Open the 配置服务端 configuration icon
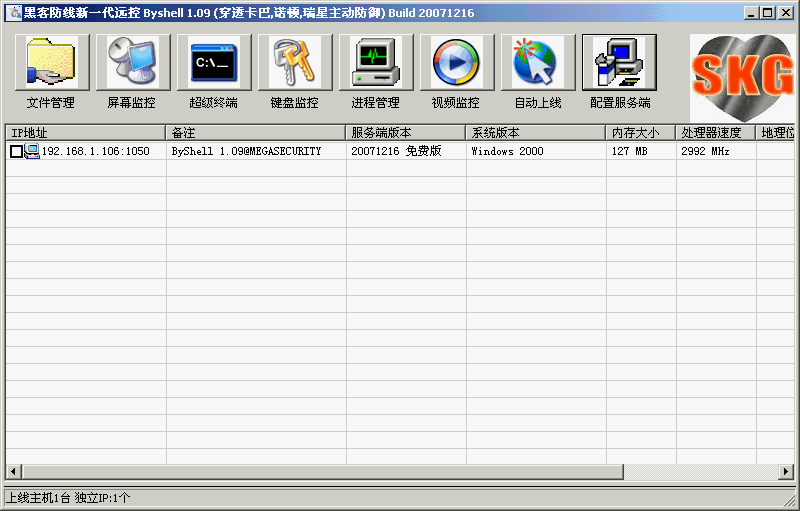Screen dimensions: 800x511 click(x=619, y=63)
